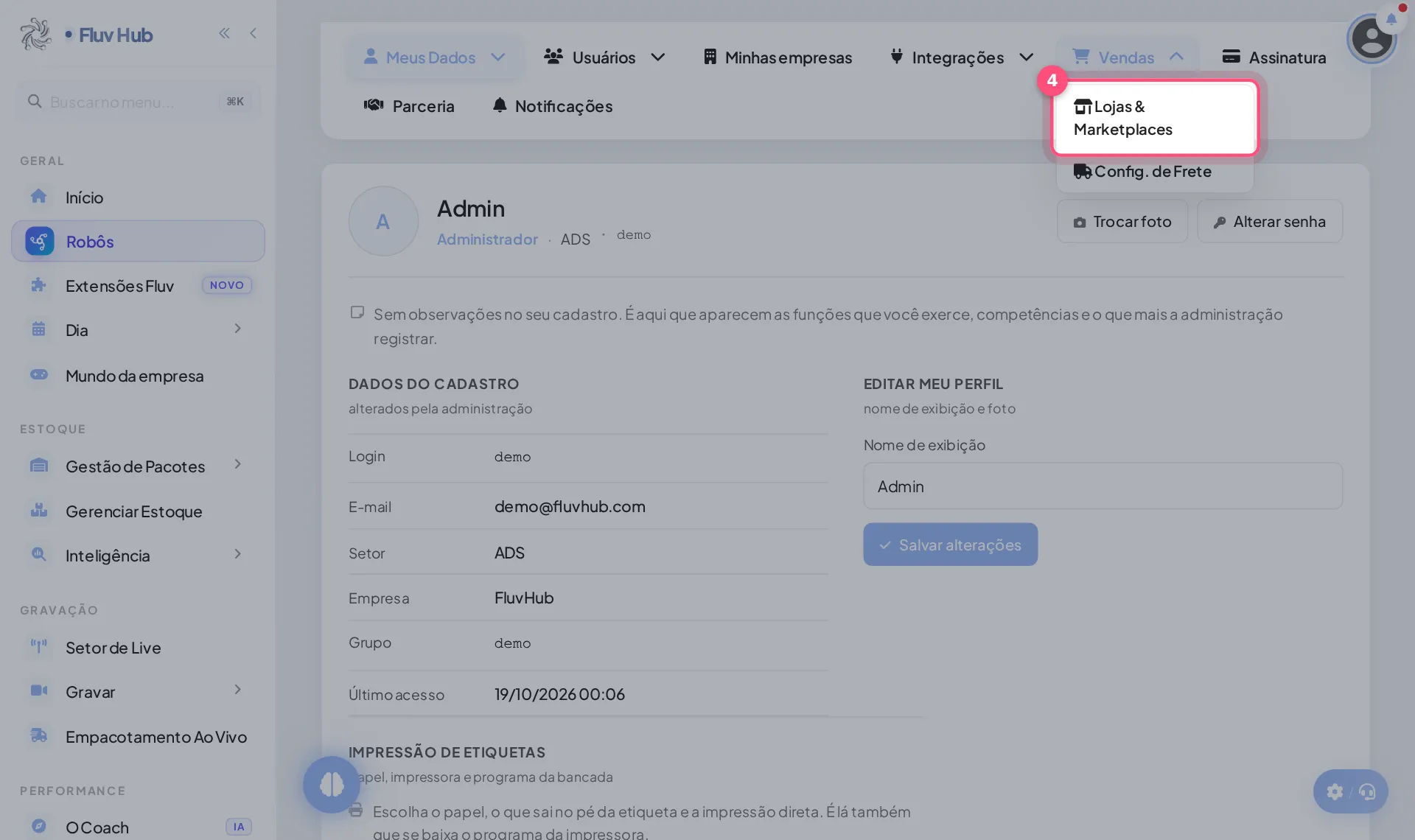Click the Trocar foto button
Viewport: 1415px width, 840px height.
pos(1122,221)
